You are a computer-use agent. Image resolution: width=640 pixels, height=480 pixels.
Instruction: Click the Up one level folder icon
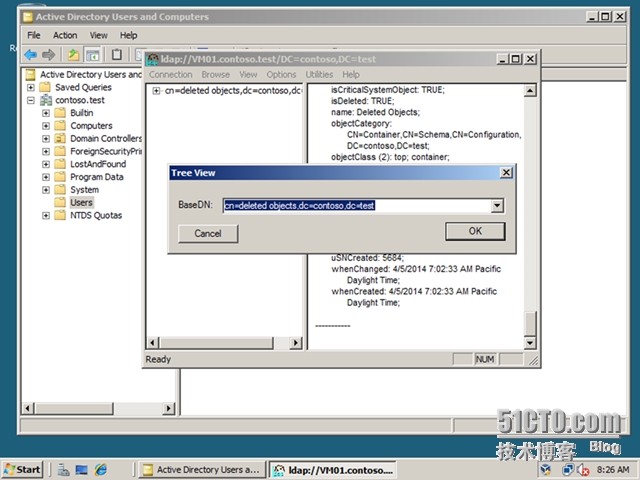[x=73, y=54]
